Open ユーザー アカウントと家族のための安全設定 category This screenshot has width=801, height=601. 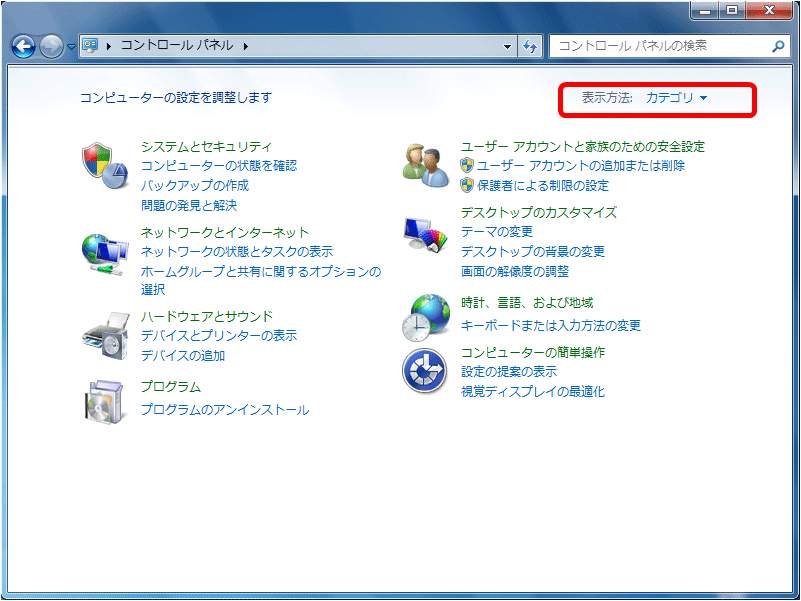[582, 147]
